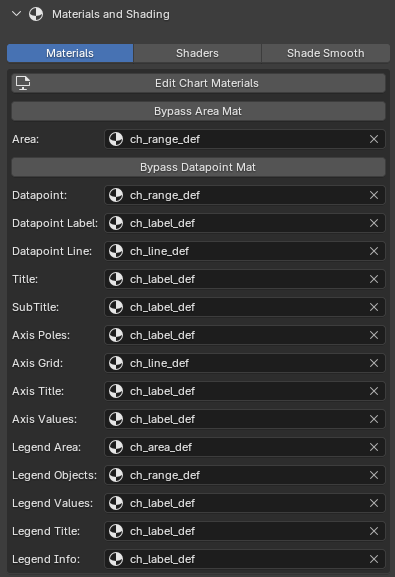The width and height of the screenshot is (395, 577).
Task: Click material icon in Axis Poles field
Action: 116,335
